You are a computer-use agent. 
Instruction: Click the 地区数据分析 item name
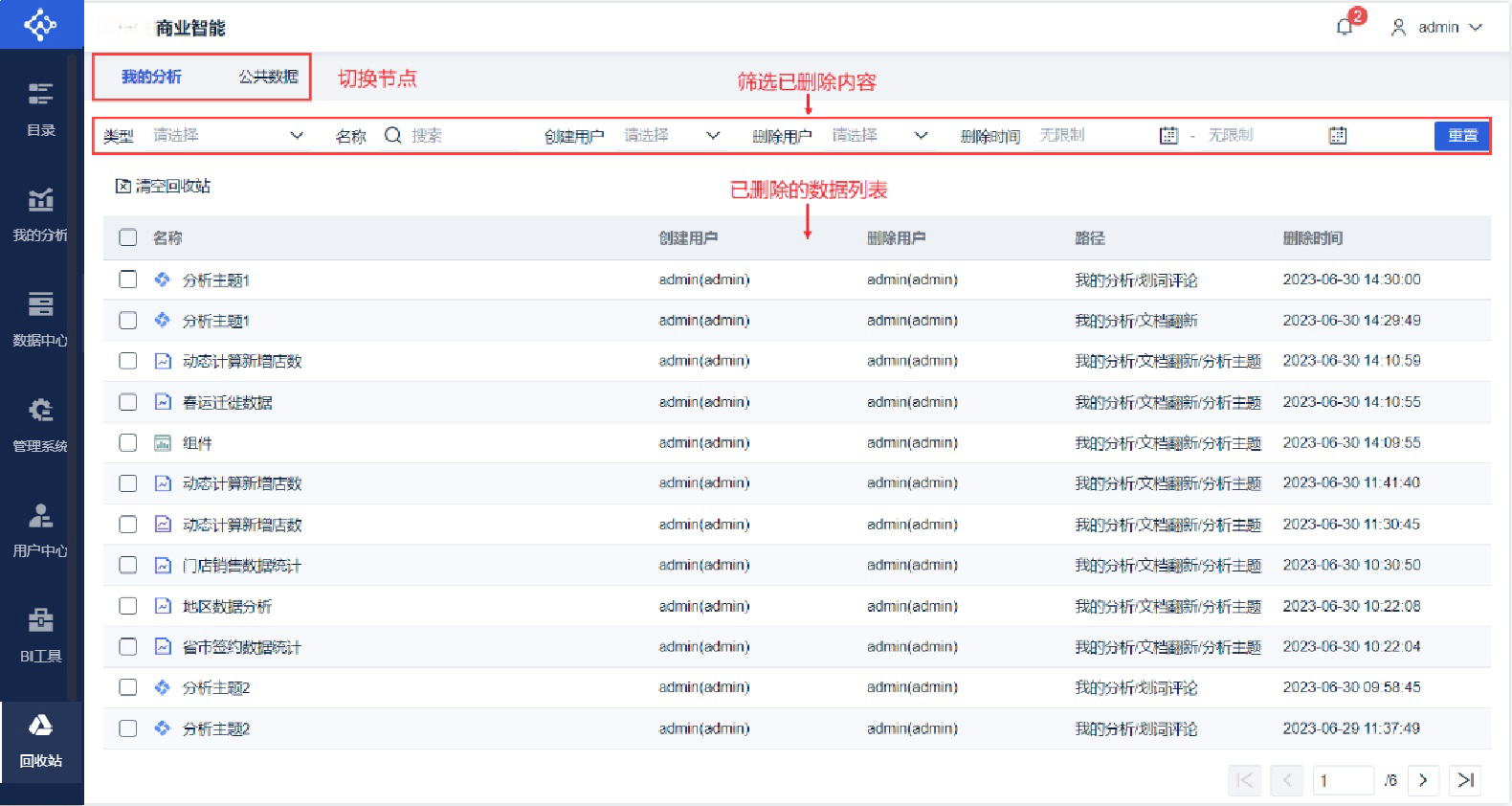tap(227, 607)
